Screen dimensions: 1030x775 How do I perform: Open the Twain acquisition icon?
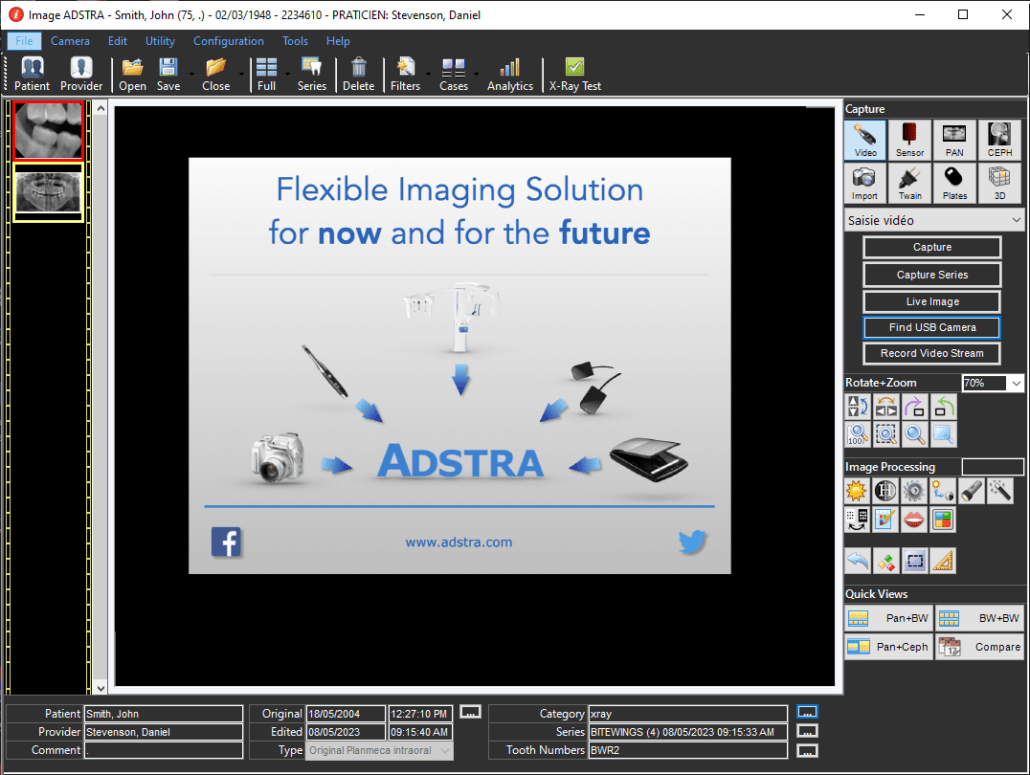[x=910, y=183]
